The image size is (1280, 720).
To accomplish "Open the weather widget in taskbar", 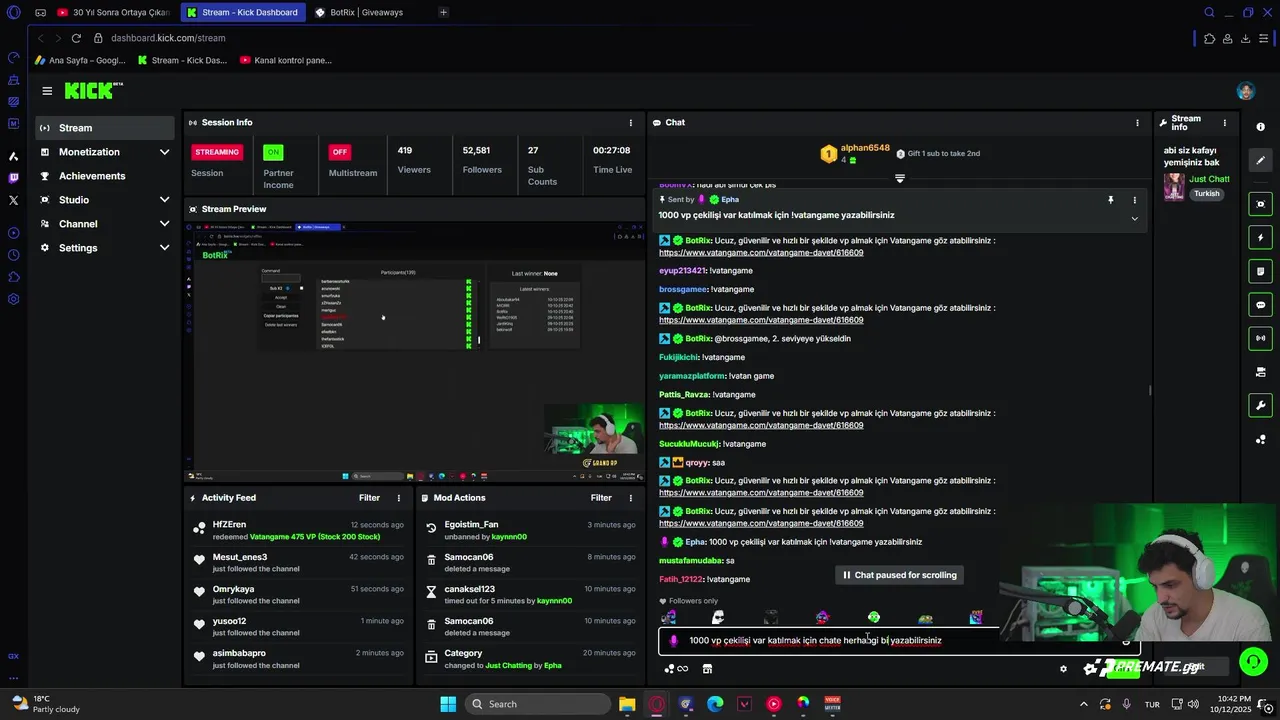I will click(45, 704).
